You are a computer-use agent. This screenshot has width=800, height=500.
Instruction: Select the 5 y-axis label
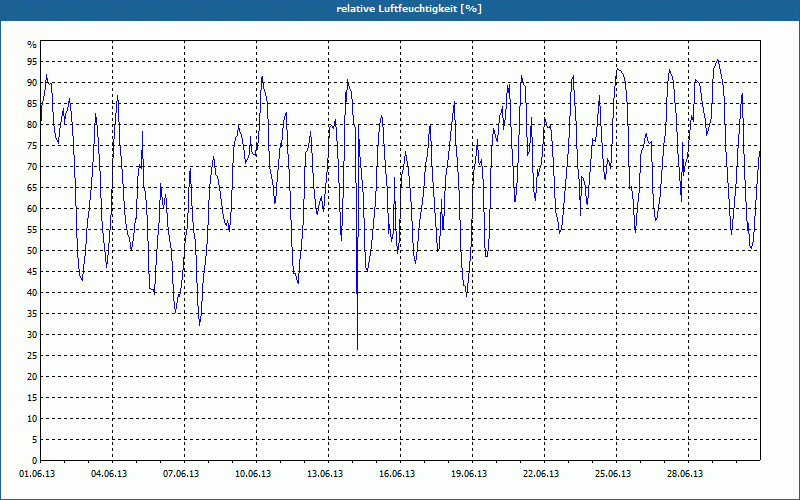(x=35, y=440)
